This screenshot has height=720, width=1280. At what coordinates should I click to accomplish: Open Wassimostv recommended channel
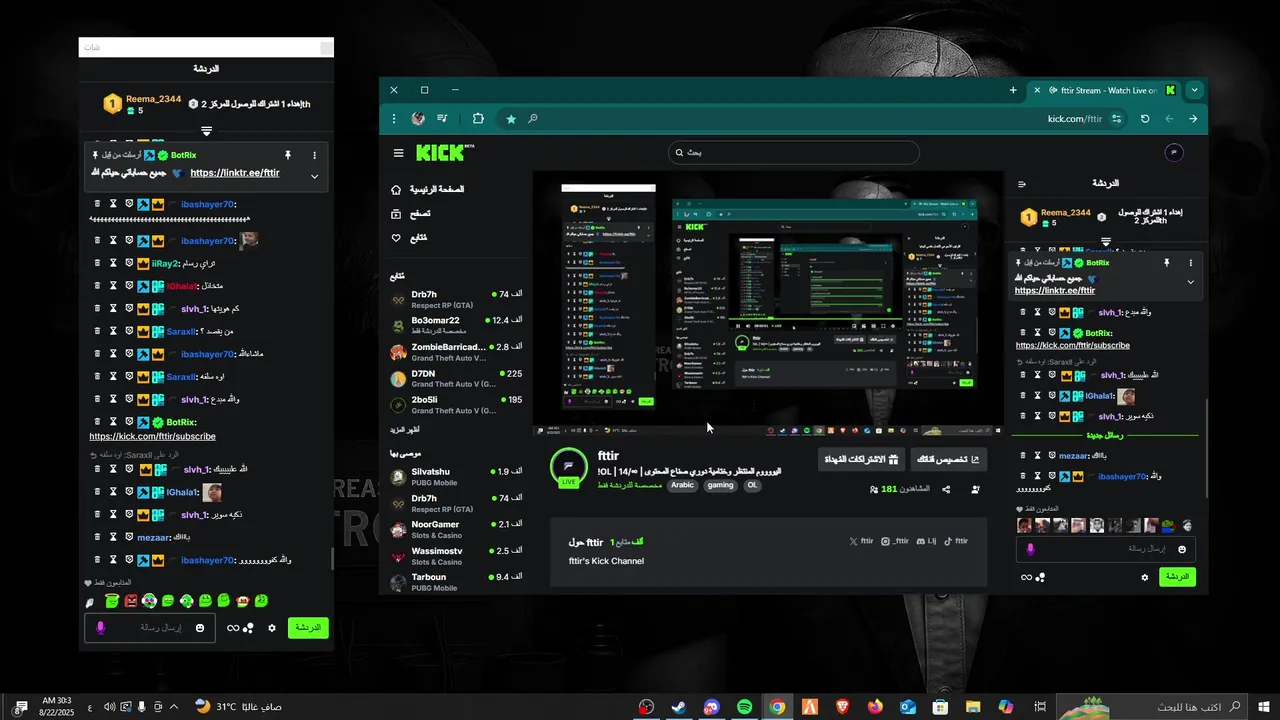click(x=456, y=555)
